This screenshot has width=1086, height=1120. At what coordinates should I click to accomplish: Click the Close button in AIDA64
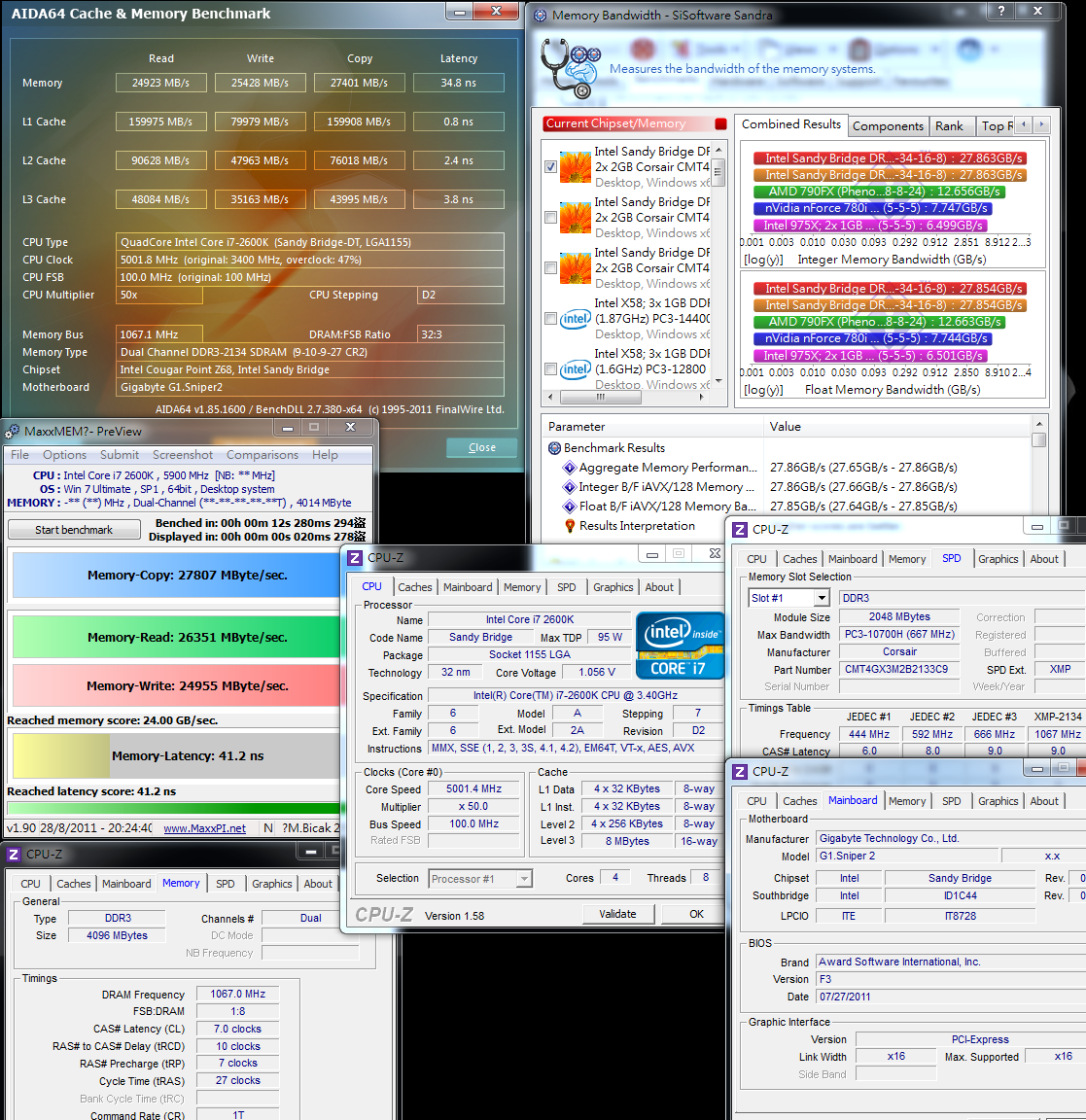point(481,447)
